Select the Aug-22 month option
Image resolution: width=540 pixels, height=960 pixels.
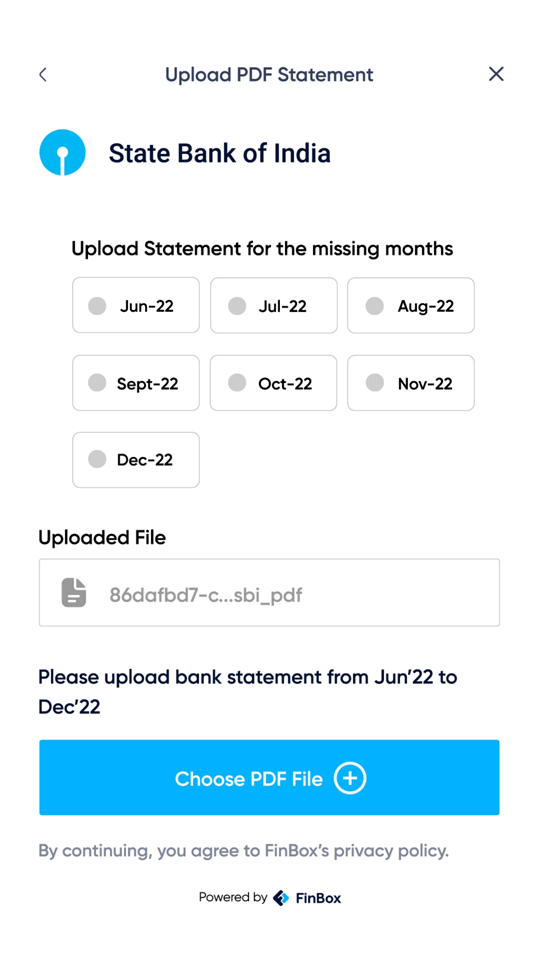(411, 306)
